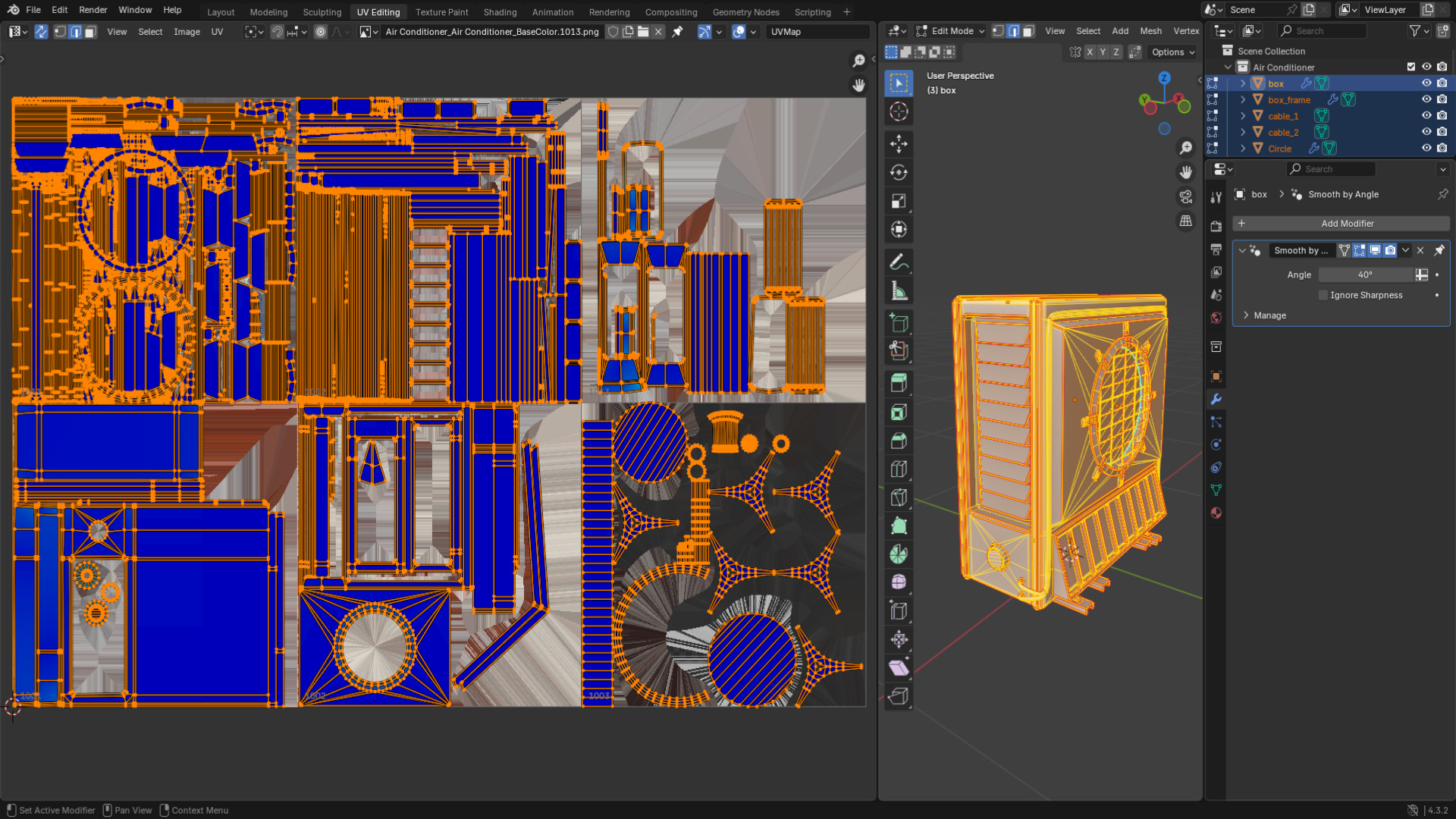Click the outliner search field
Screen dimensions: 1456x819
[x=1322, y=31]
